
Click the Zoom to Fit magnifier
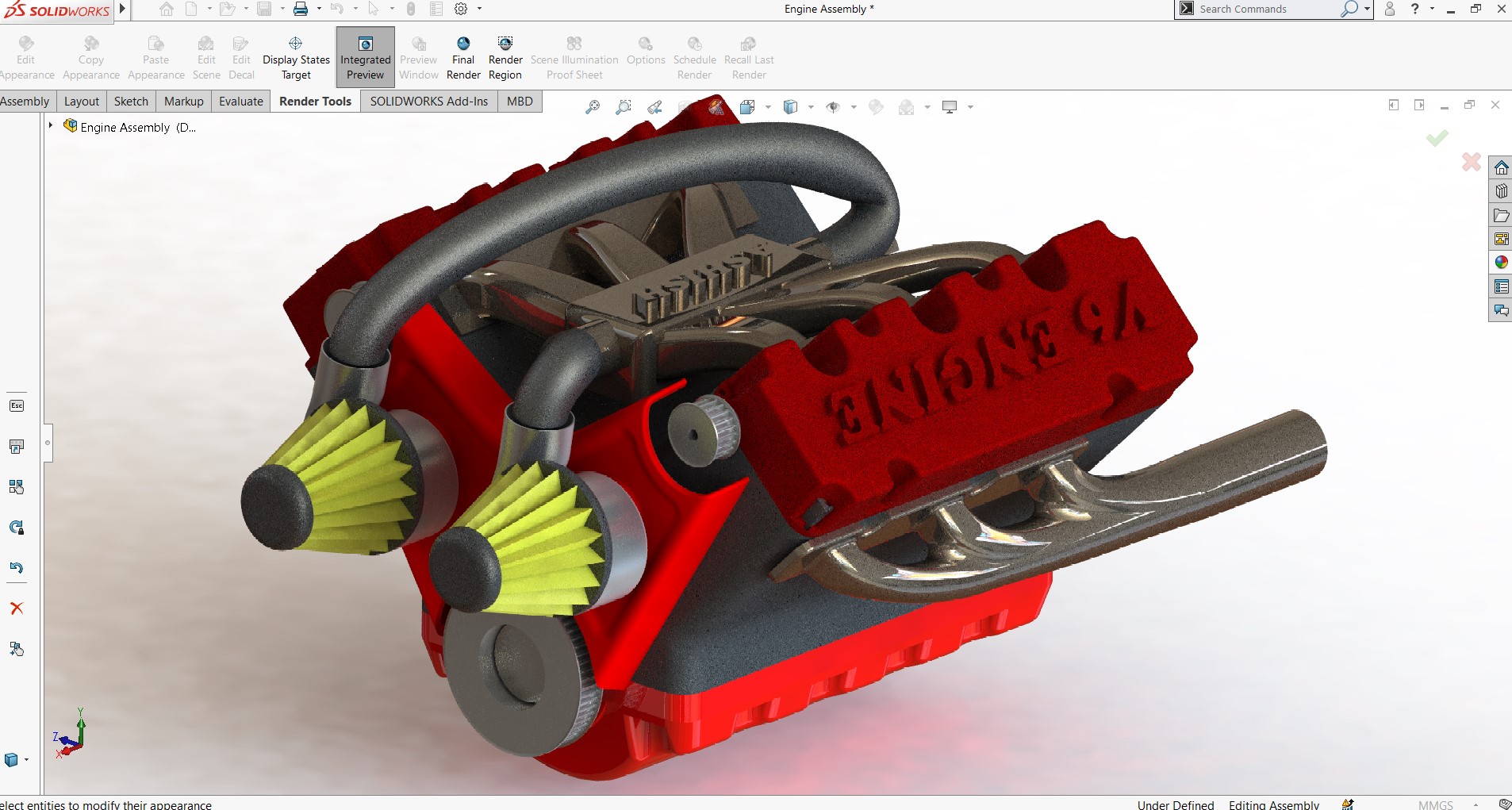[x=593, y=107]
